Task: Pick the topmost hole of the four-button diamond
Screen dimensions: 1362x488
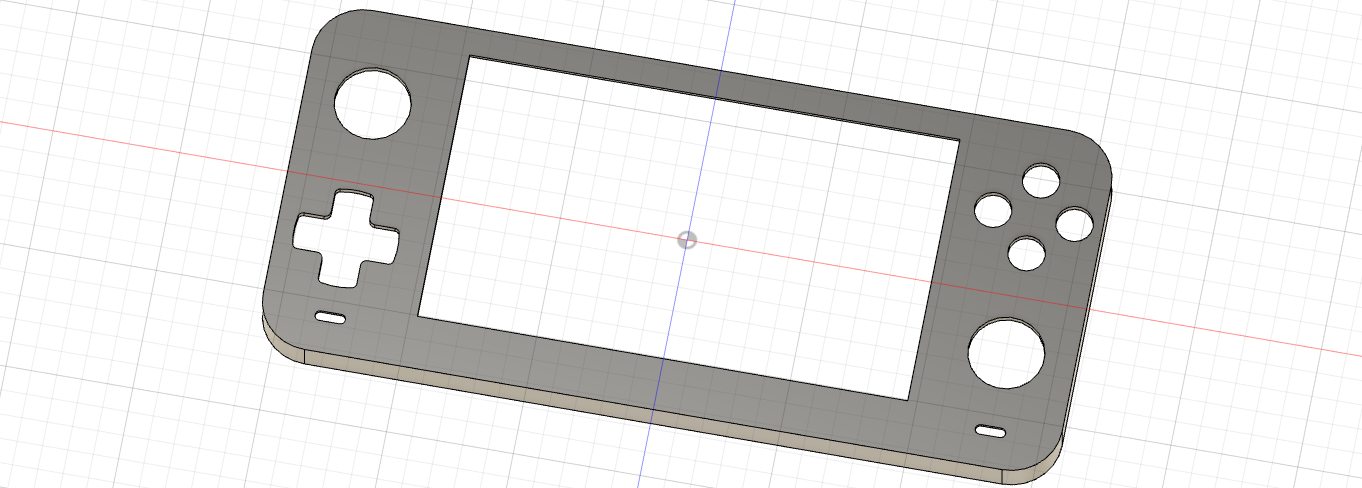Action: pyautogui.click(x=1041, y=181)
